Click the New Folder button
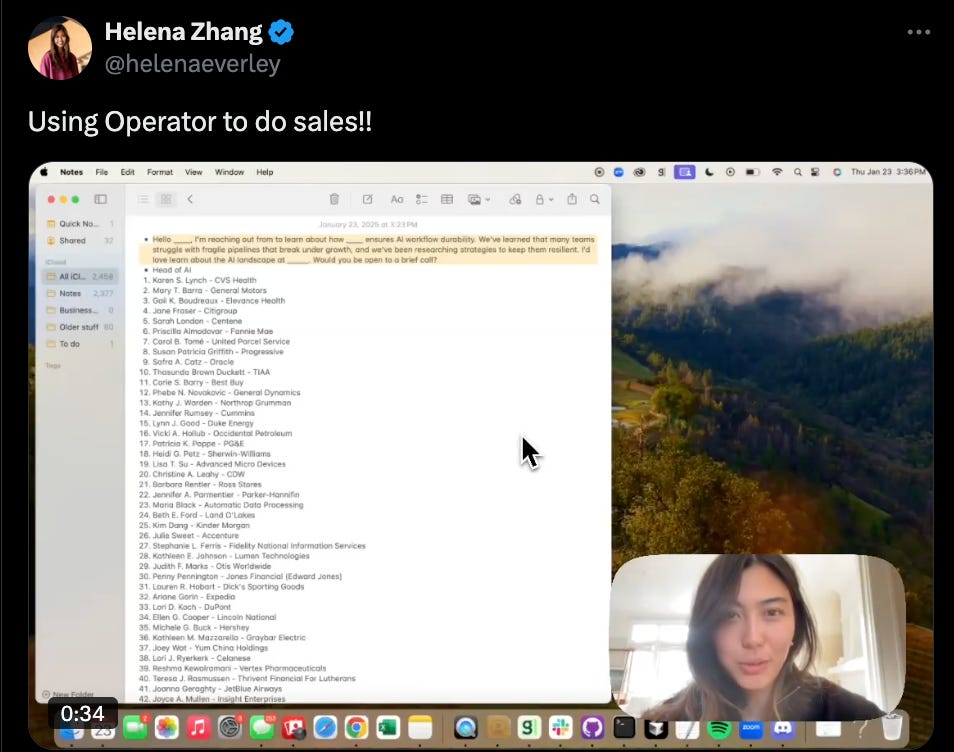The image size is (954, 752). pyautogui.click(x=68, y=694)
